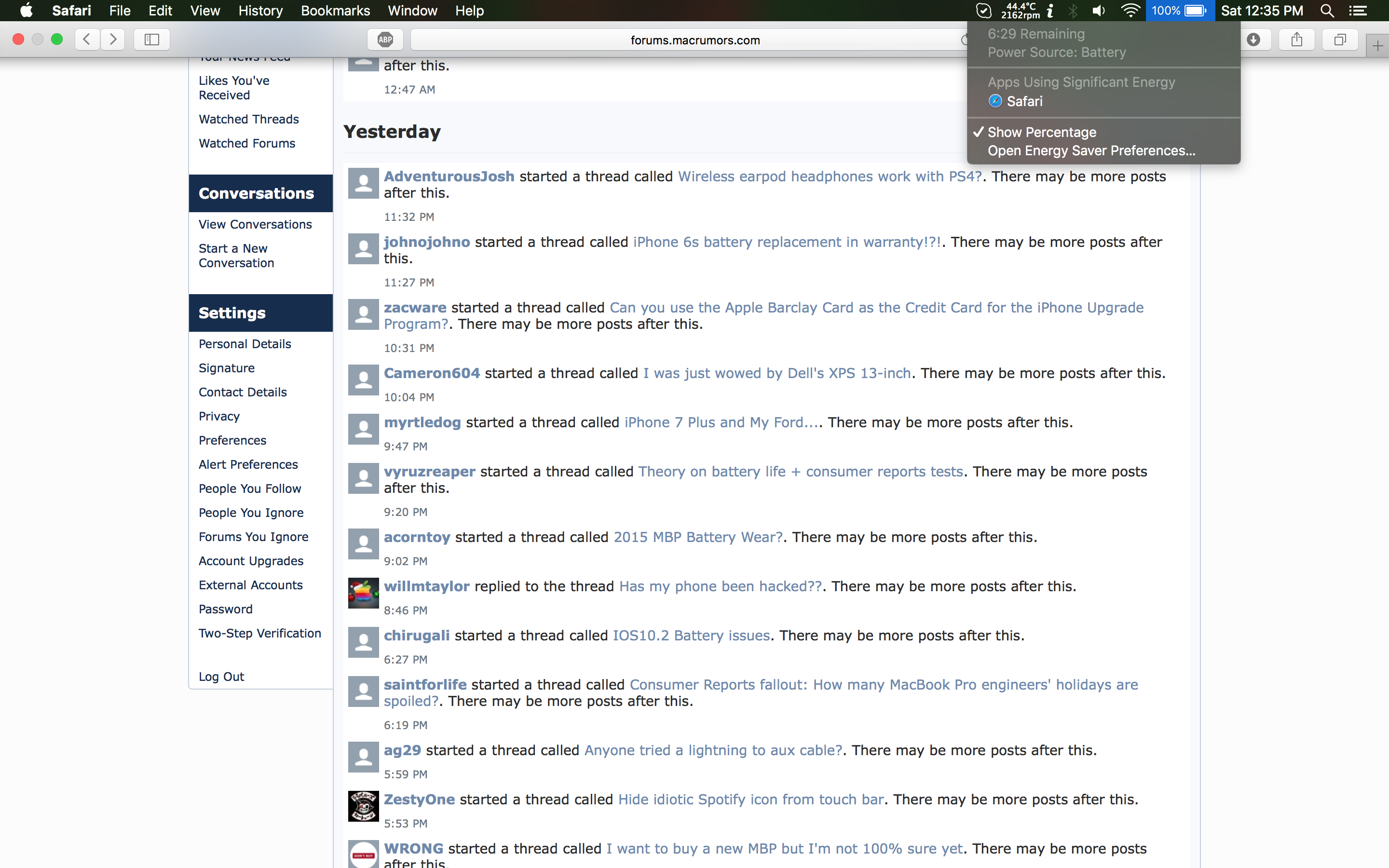
Task: Open the Bookmarks menu
Action: tap(335, 10)
